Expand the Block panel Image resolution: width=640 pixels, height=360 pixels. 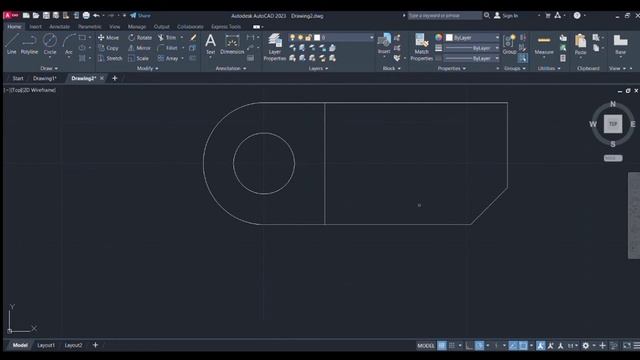click(x=391, y=69)
